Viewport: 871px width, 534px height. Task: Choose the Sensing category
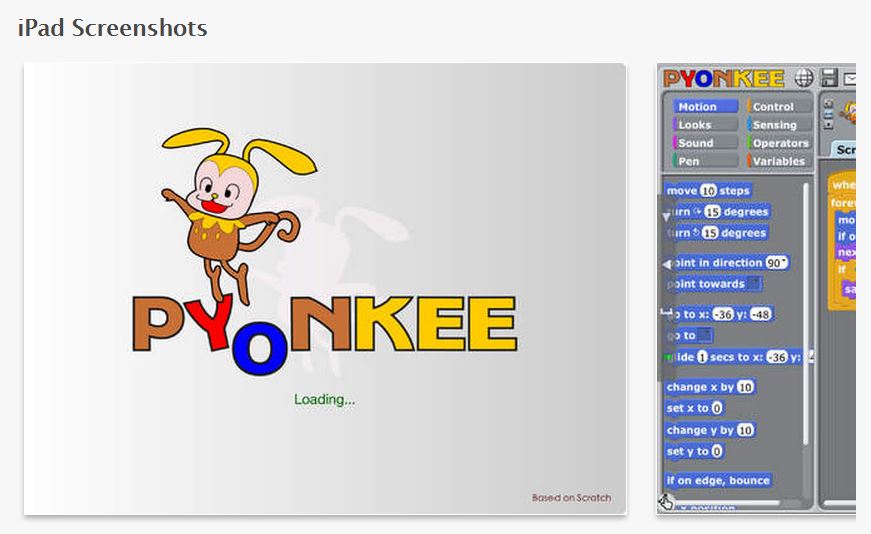pyautogui.click(x=779, y=125)
